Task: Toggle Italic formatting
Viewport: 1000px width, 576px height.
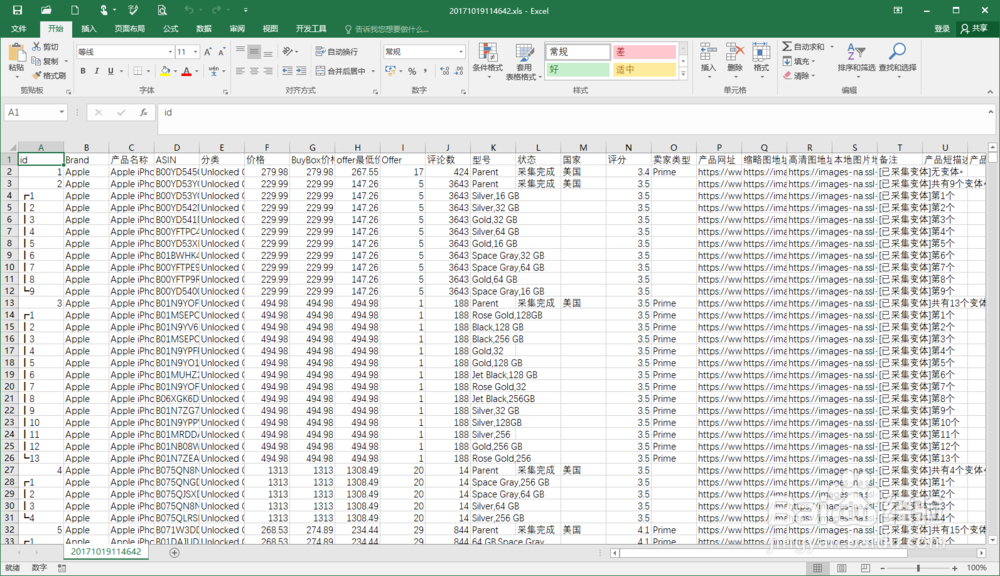Action: tap(97, 71)
